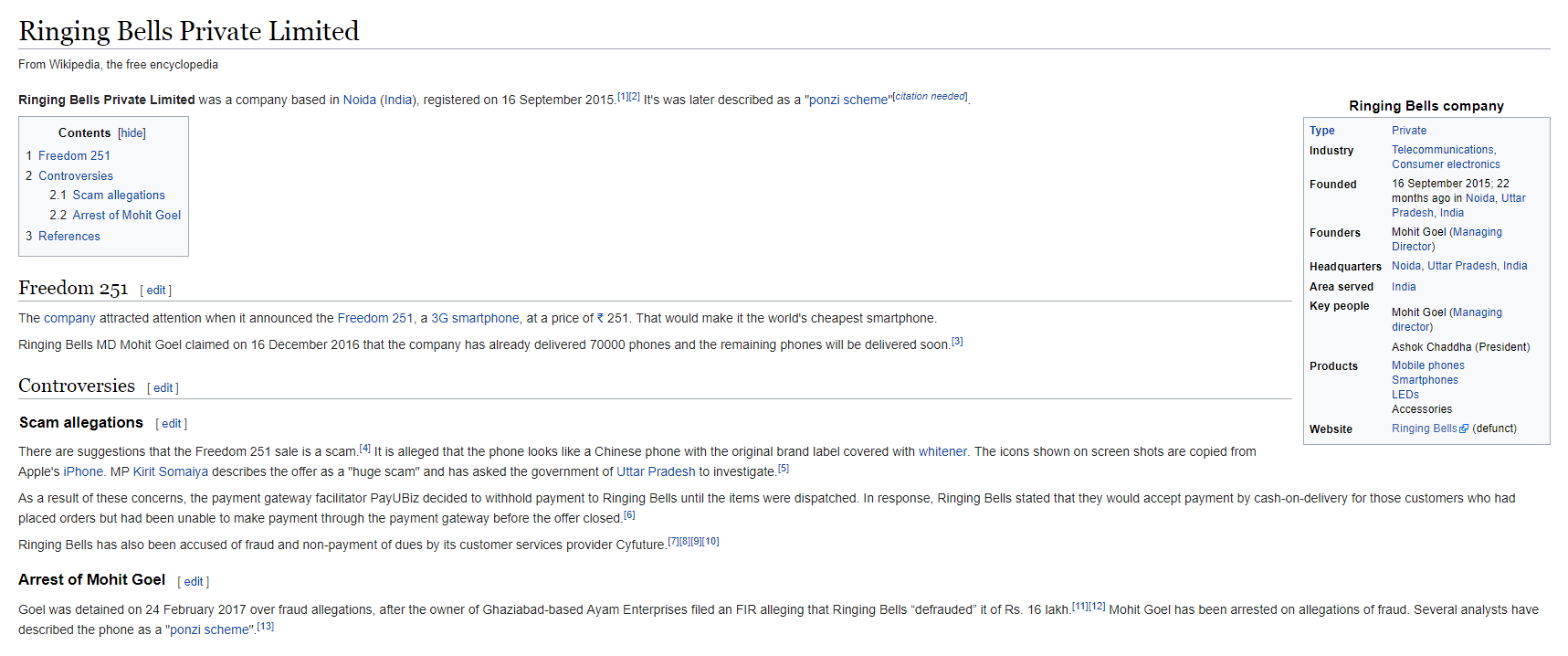Screen dimensions: 1568x656
Task: Click the 'Ringing Bells company' infobox caption
Action: point(1426,107)
